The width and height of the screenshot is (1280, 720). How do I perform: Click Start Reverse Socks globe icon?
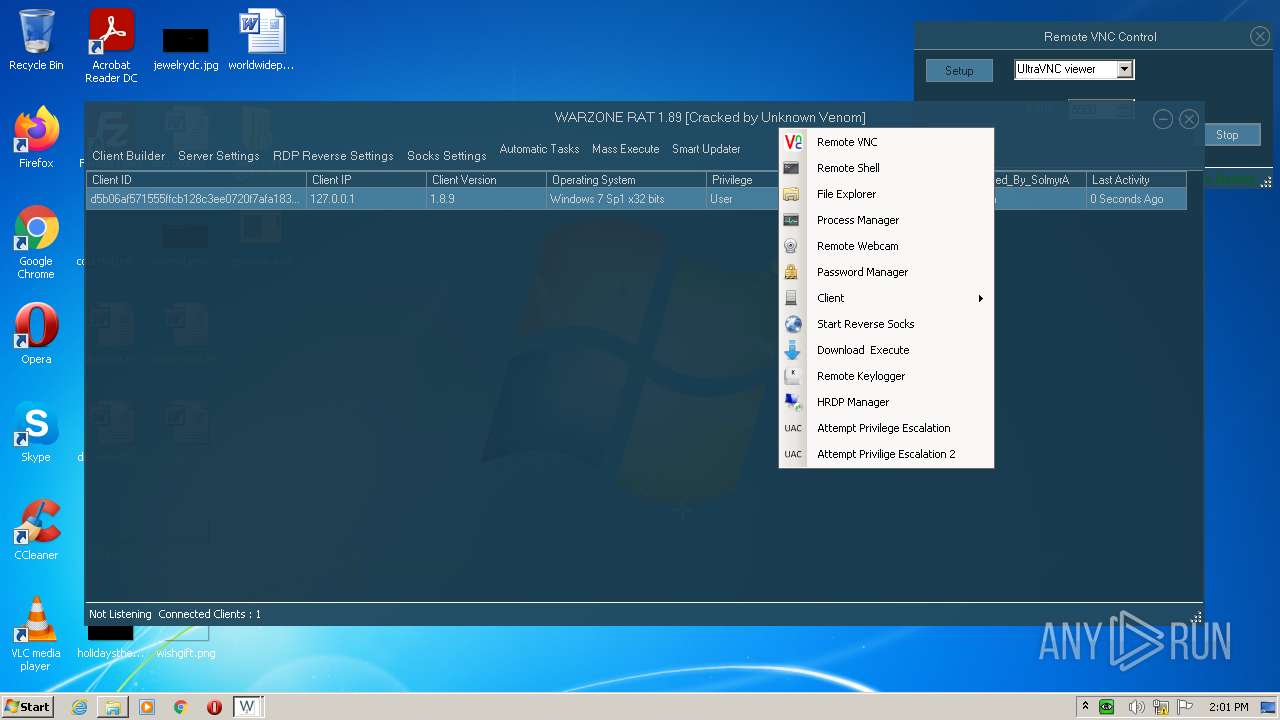pyautogui.click(x=793, y=324)
